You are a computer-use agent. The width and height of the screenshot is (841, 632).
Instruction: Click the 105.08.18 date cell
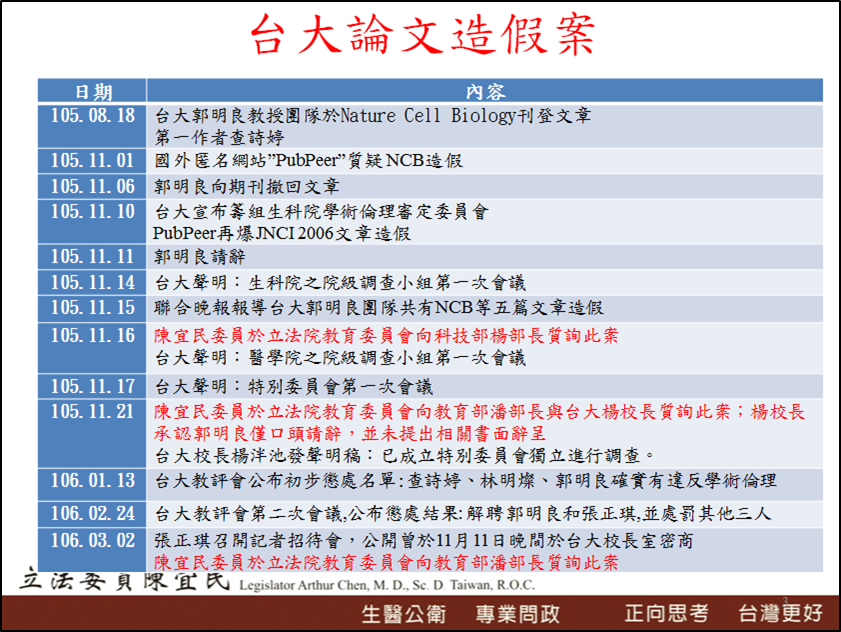93,116
